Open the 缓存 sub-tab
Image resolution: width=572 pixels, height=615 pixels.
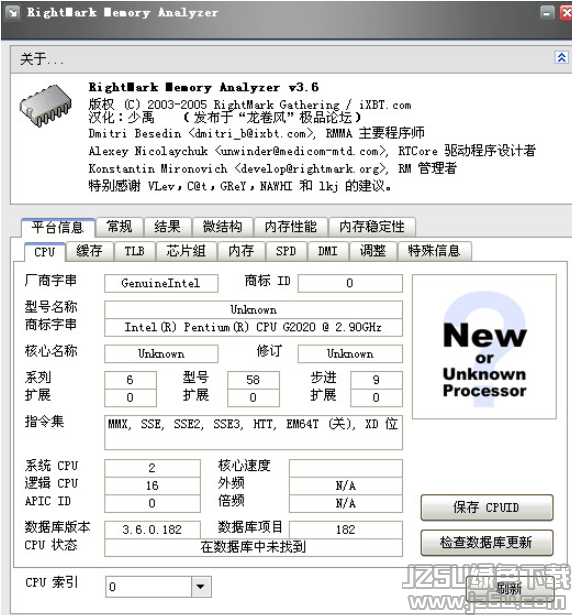tap(89, 251)
